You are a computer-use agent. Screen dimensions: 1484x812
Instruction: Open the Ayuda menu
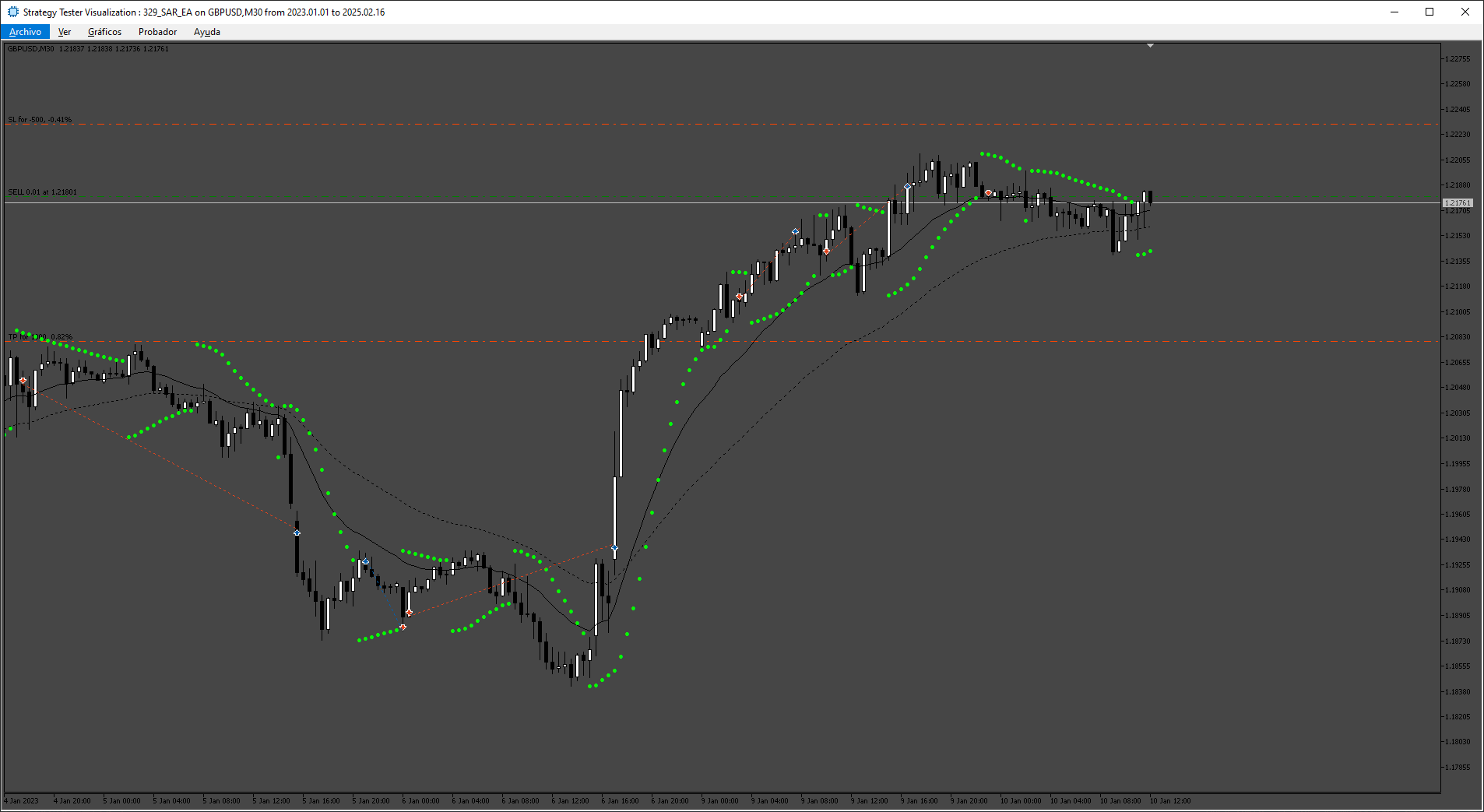point(207,32)
